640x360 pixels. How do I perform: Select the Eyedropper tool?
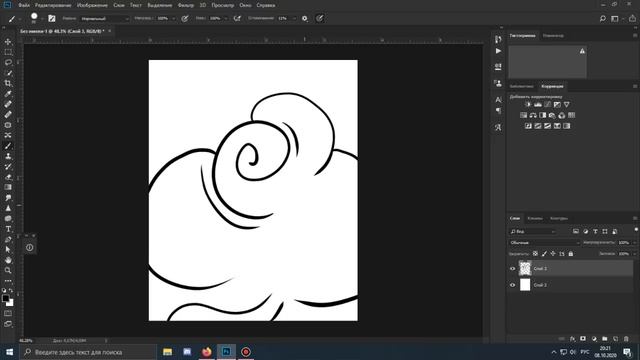click(x=8, y=94)
